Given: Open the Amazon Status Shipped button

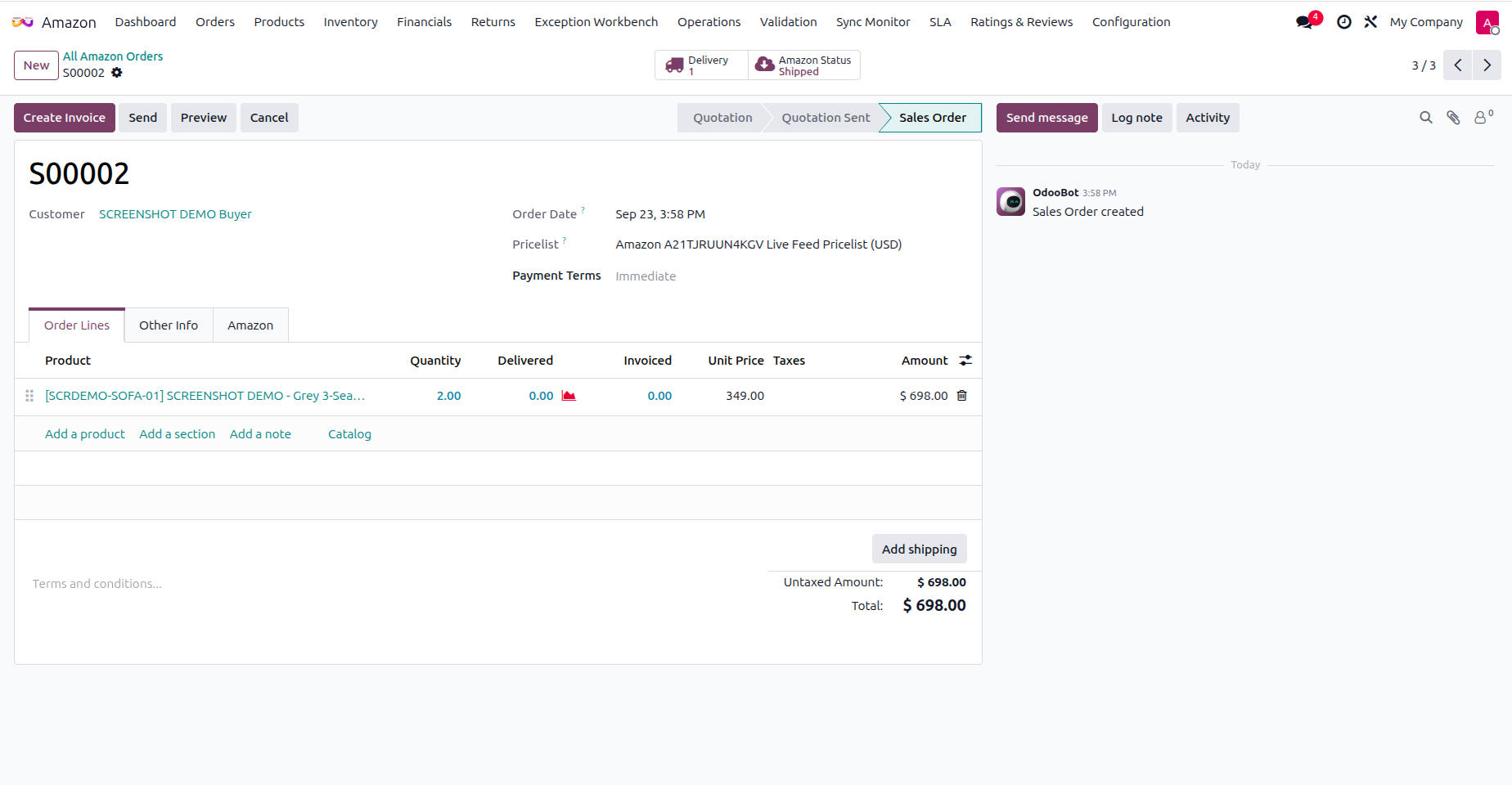Looking at the screenshot, I should [x=803, y=65].
